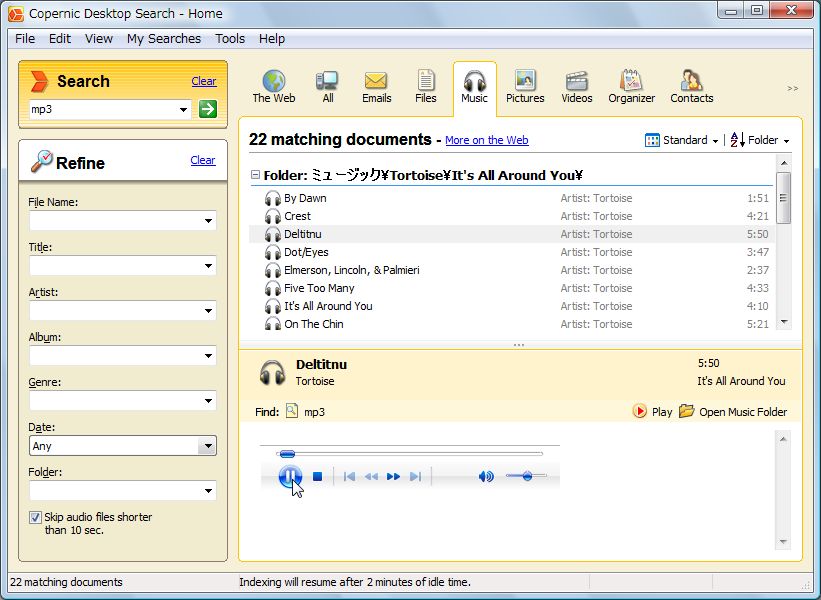821x600 pixels.
Task: Switch to the Files category tab
Action: (426, 87)
